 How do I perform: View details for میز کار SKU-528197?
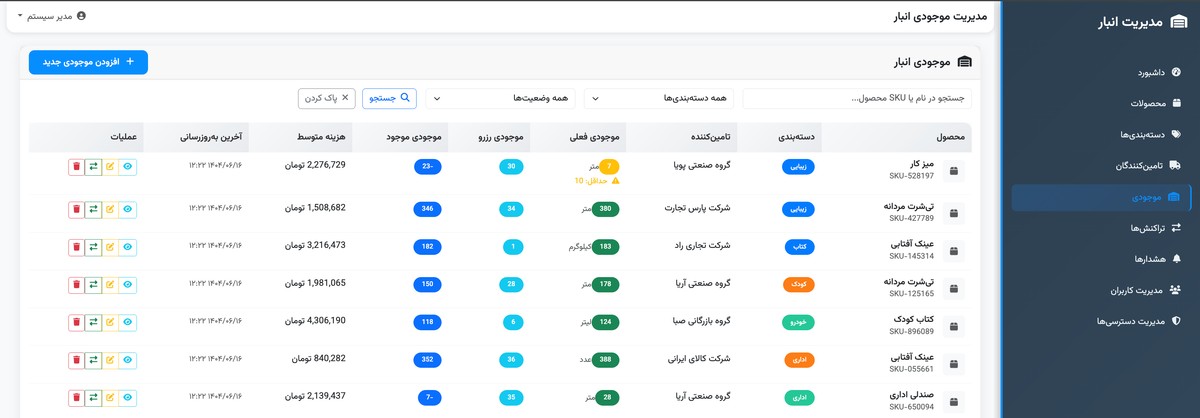(x=128, y=167)
